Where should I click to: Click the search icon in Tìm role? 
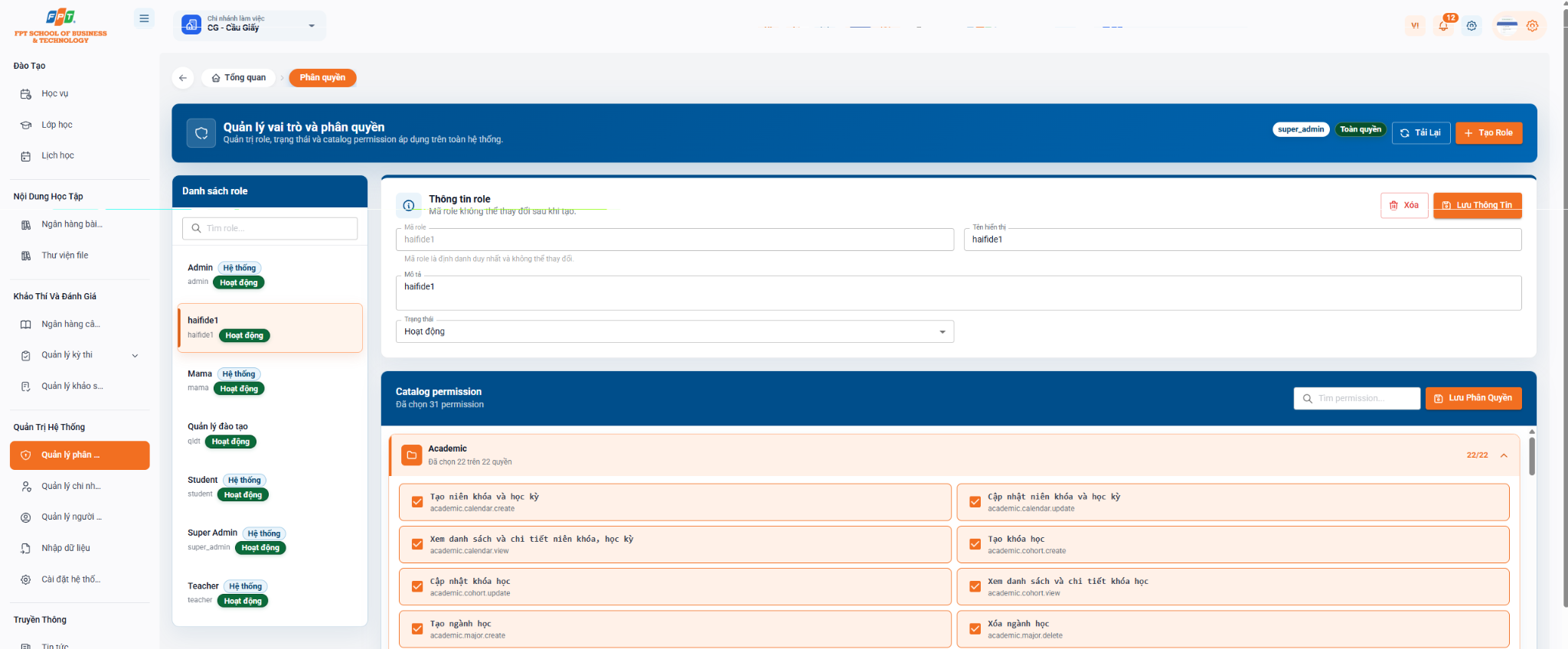(197, 228)
